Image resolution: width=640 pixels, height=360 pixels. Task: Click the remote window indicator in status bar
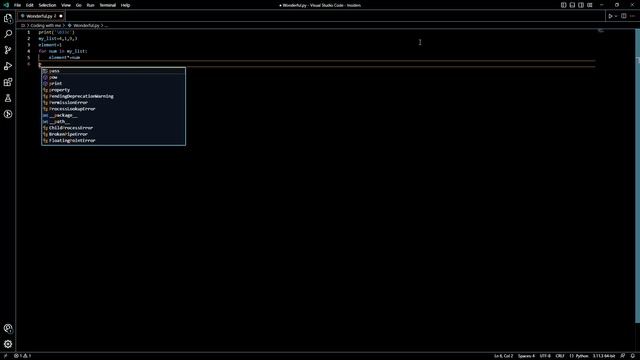click(5, 356)
